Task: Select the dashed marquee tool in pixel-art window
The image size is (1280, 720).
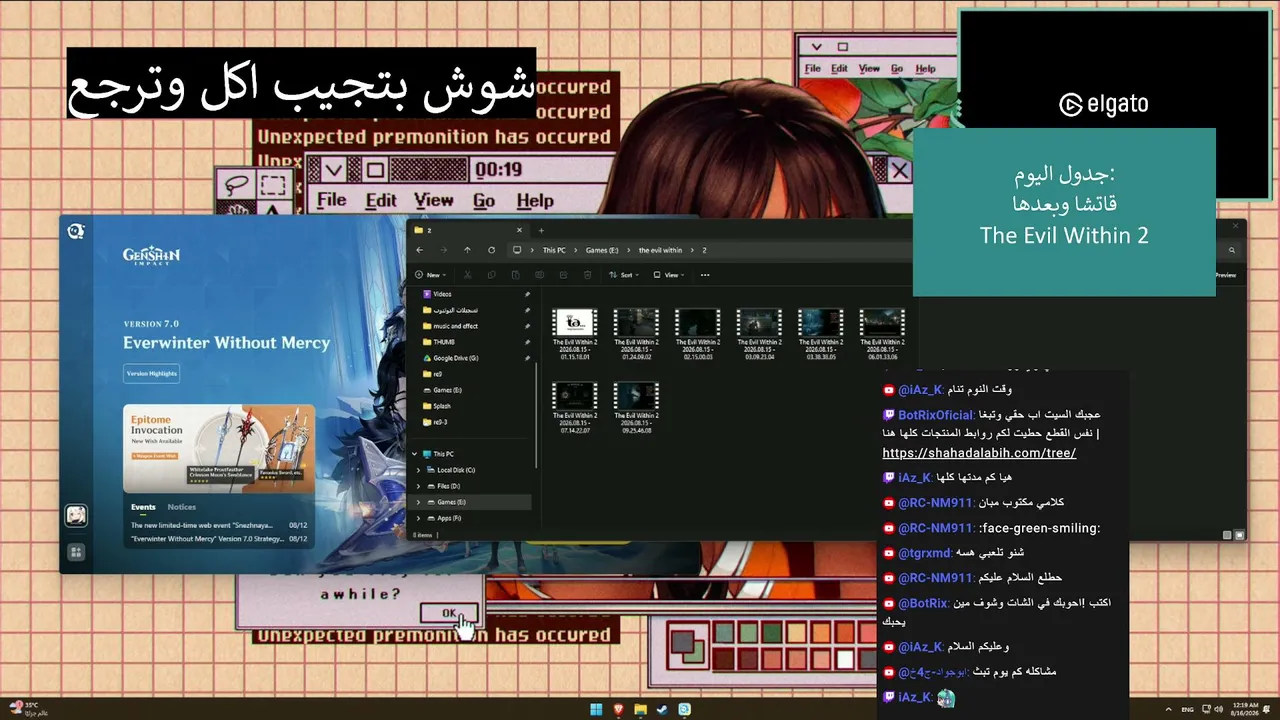Action: [272, 185]
